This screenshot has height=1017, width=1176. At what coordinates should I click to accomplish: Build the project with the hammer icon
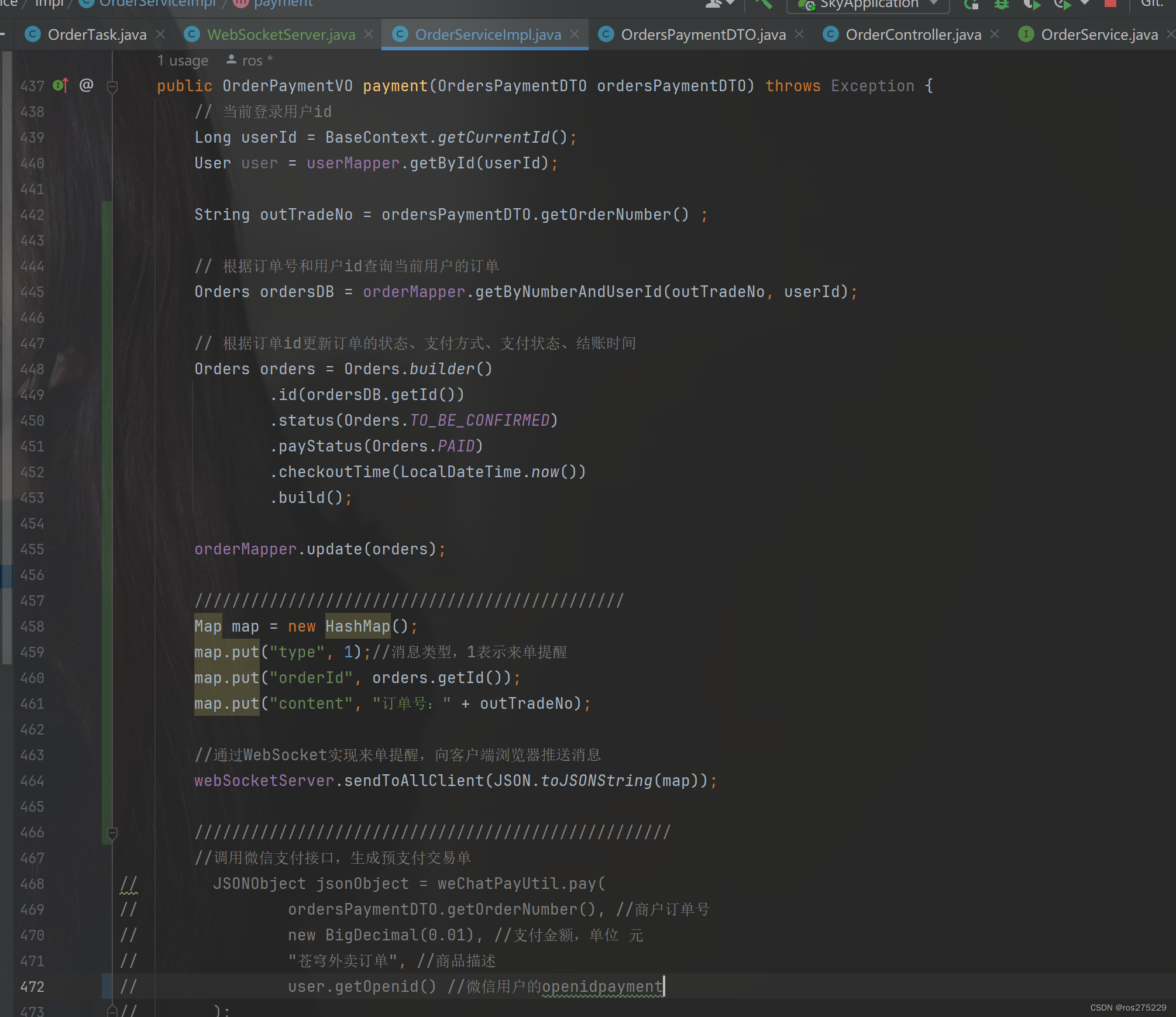[762, 4]
